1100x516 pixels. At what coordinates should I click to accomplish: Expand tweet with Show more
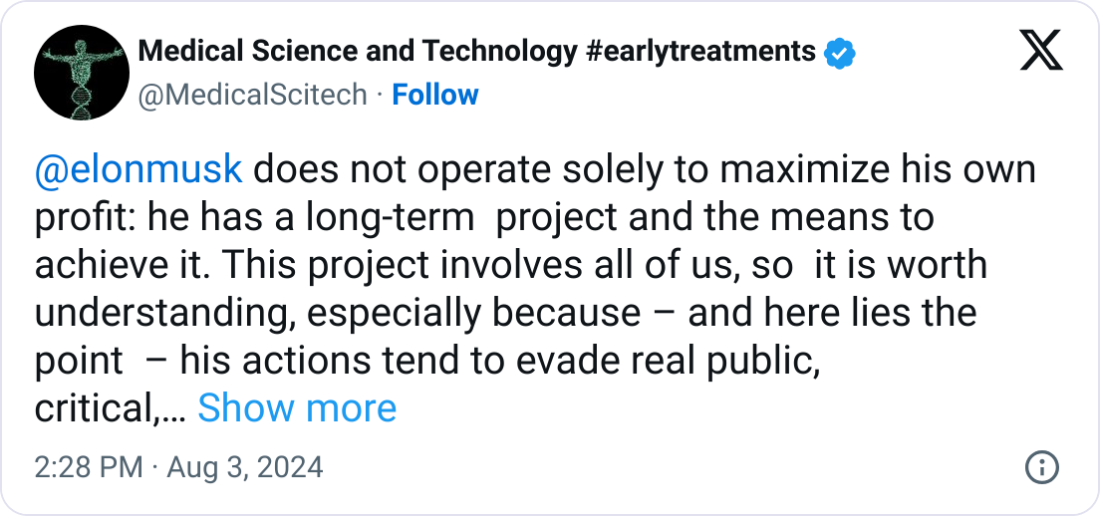pyautogui.click(x=297, y=408)
